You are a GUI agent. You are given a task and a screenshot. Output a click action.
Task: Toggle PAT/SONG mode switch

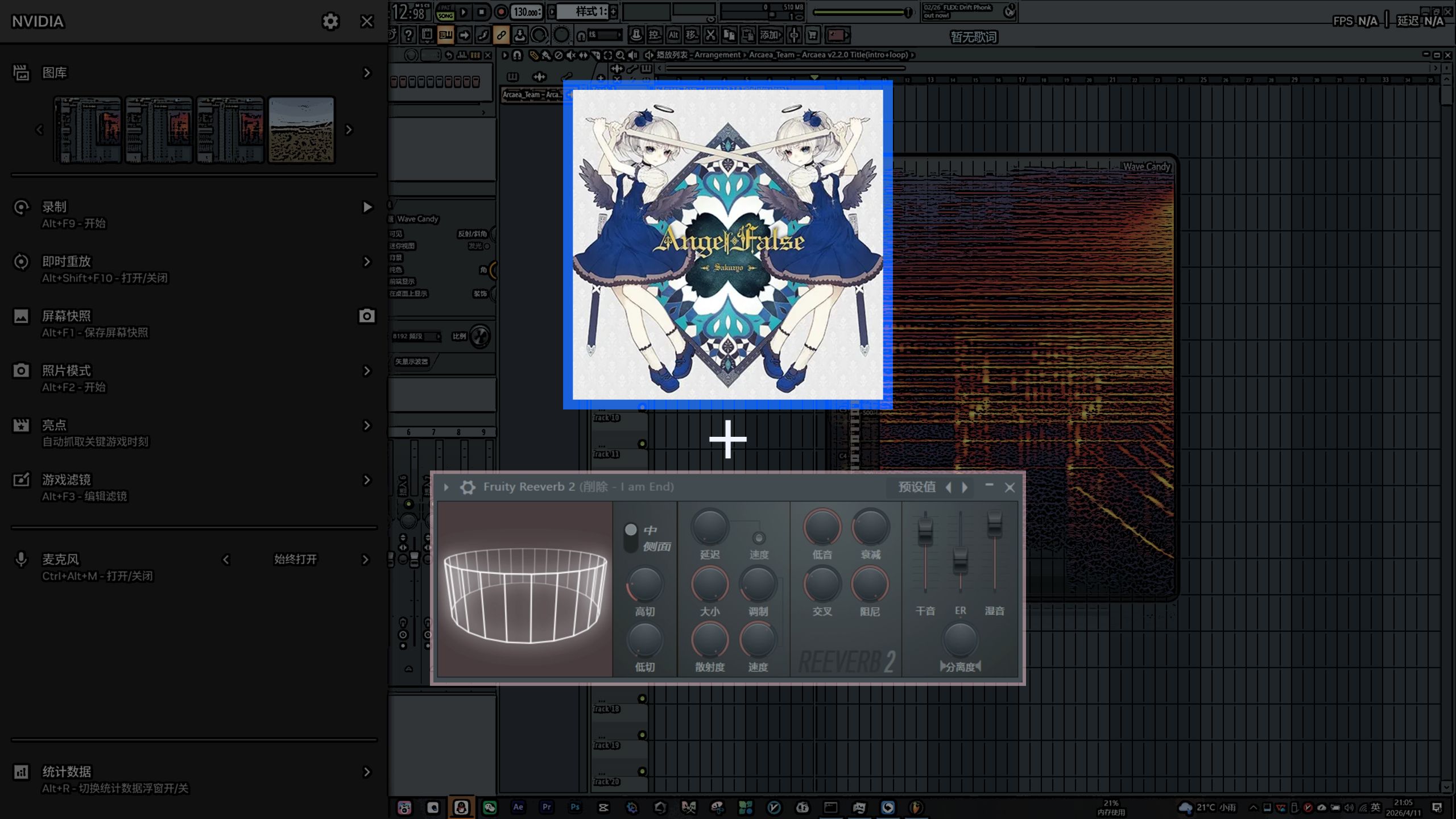445,11
